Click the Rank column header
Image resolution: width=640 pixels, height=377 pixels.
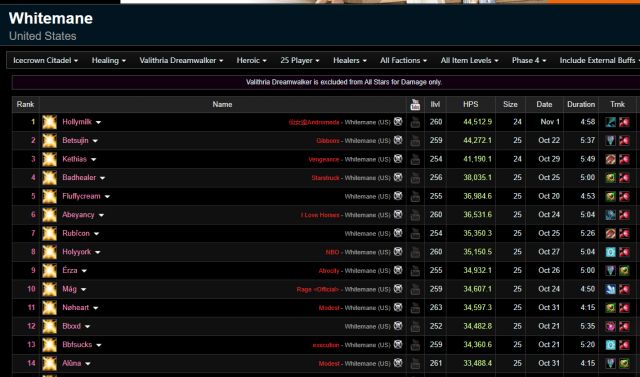(25, 104)
